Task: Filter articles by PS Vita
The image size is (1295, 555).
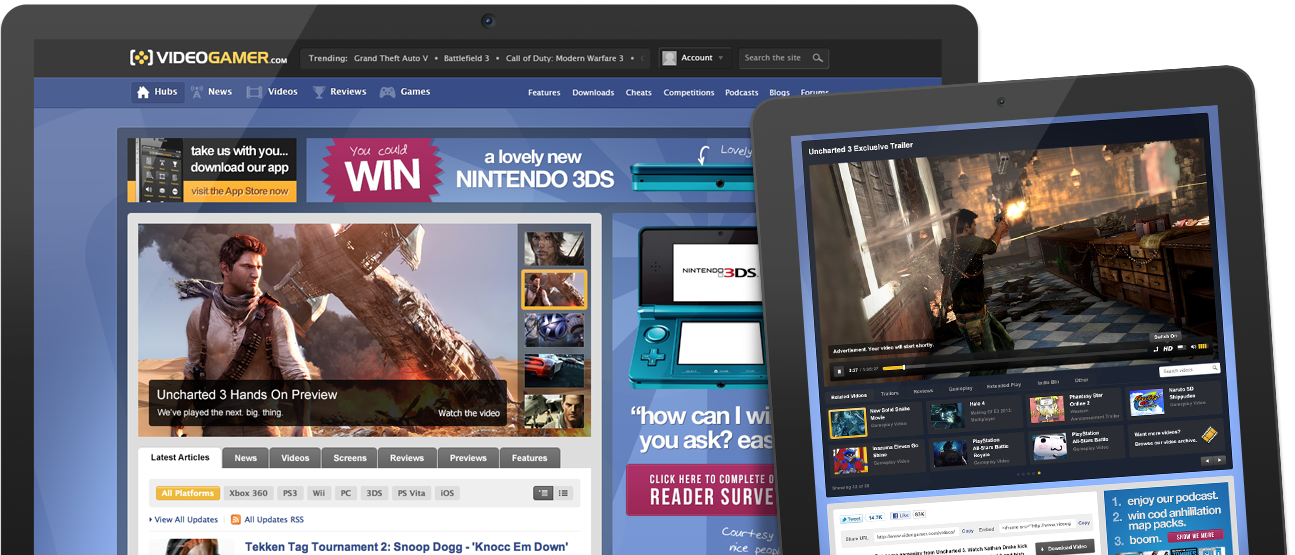Action: 411,493
